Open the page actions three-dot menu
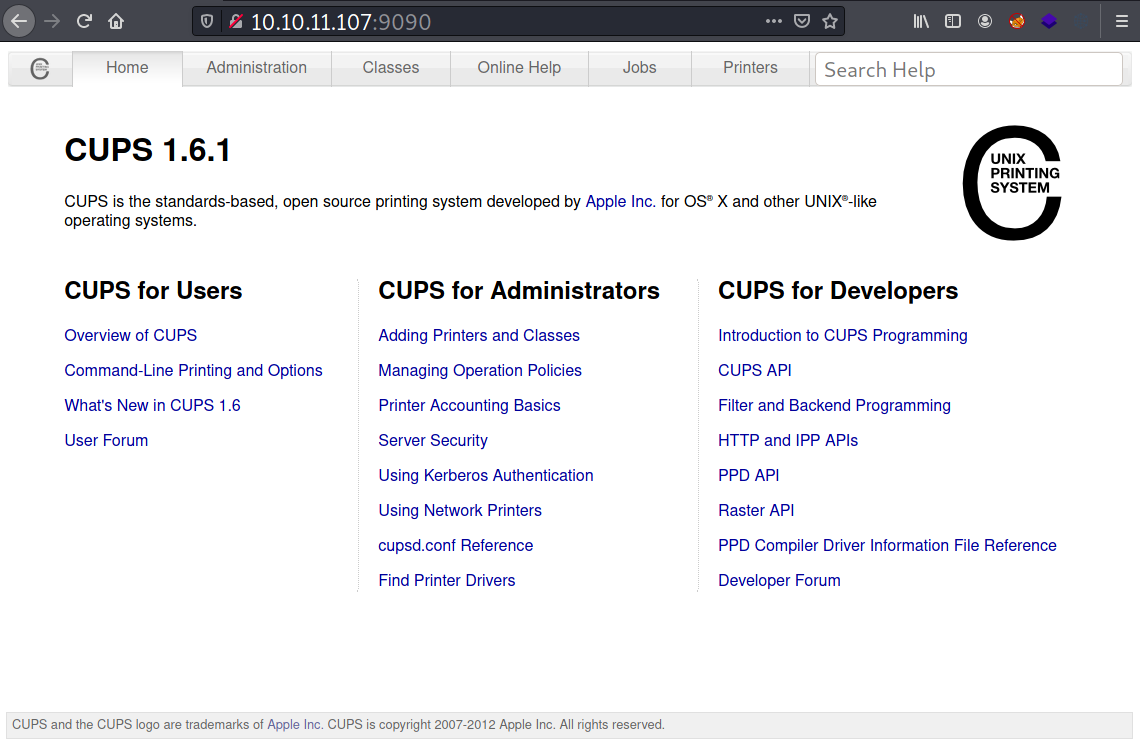 pyautogui.click(x=774, y=20)
